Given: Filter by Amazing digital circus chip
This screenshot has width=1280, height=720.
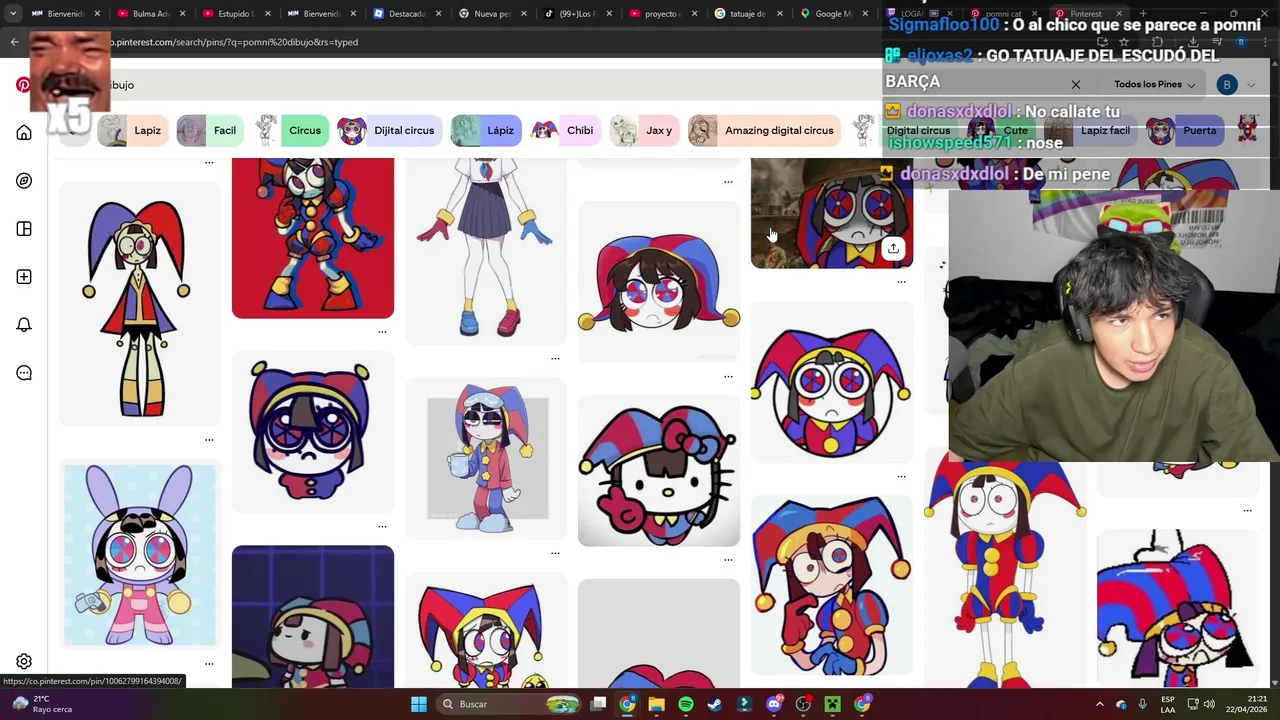Looking at the screenshot, I should (x=764, y=130).
